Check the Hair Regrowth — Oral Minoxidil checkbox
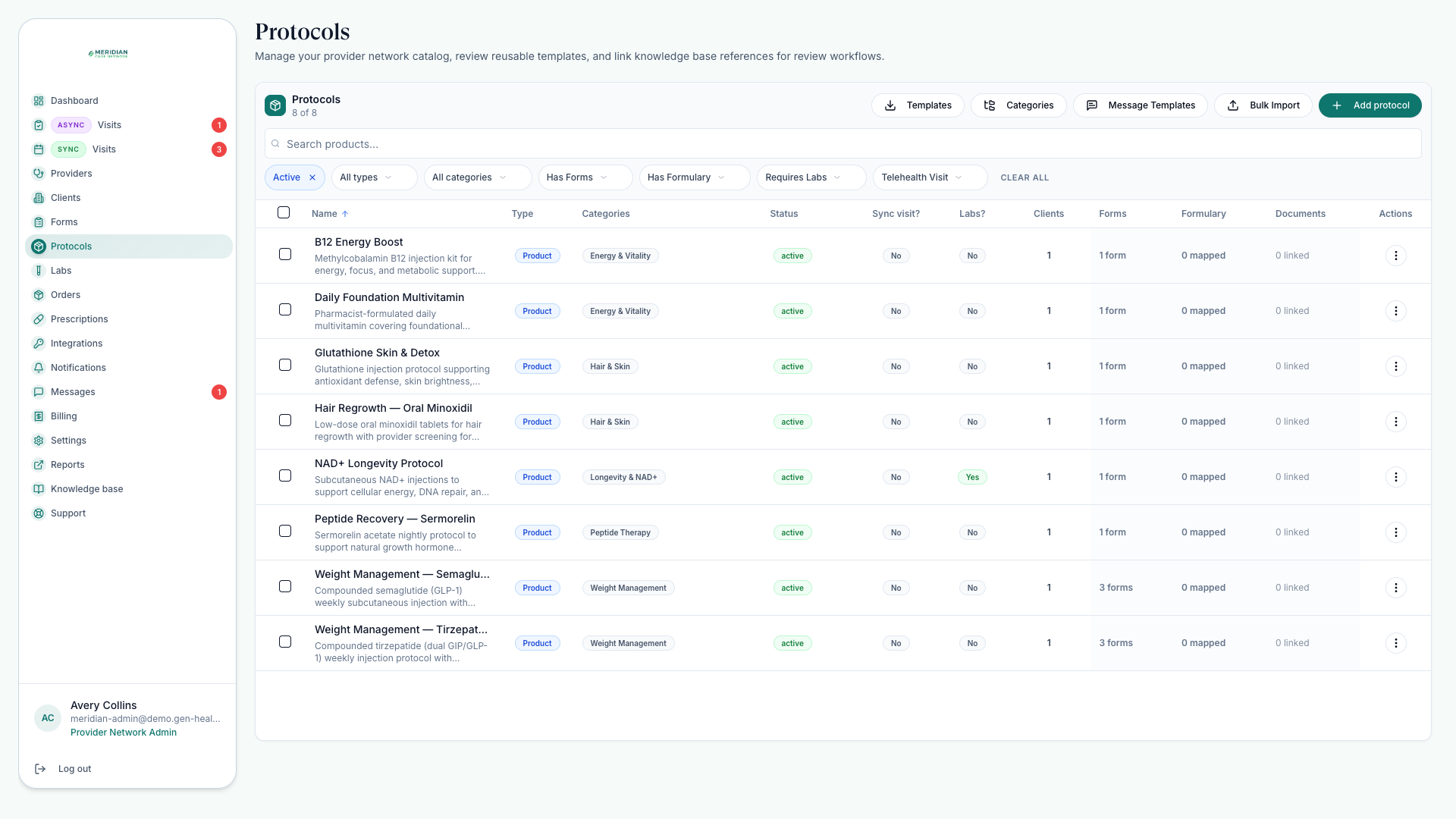This screenshot has width=1456, height=819. tap(285, 420)
